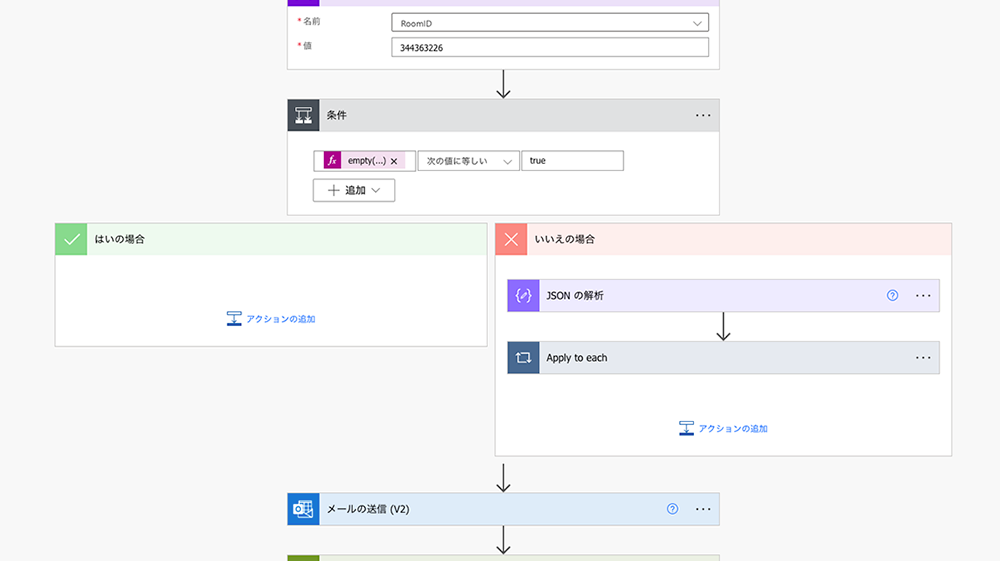Open メールの送信 (V2) ellipsis menu
The image size is (1000, 561).
click(703, 509)
